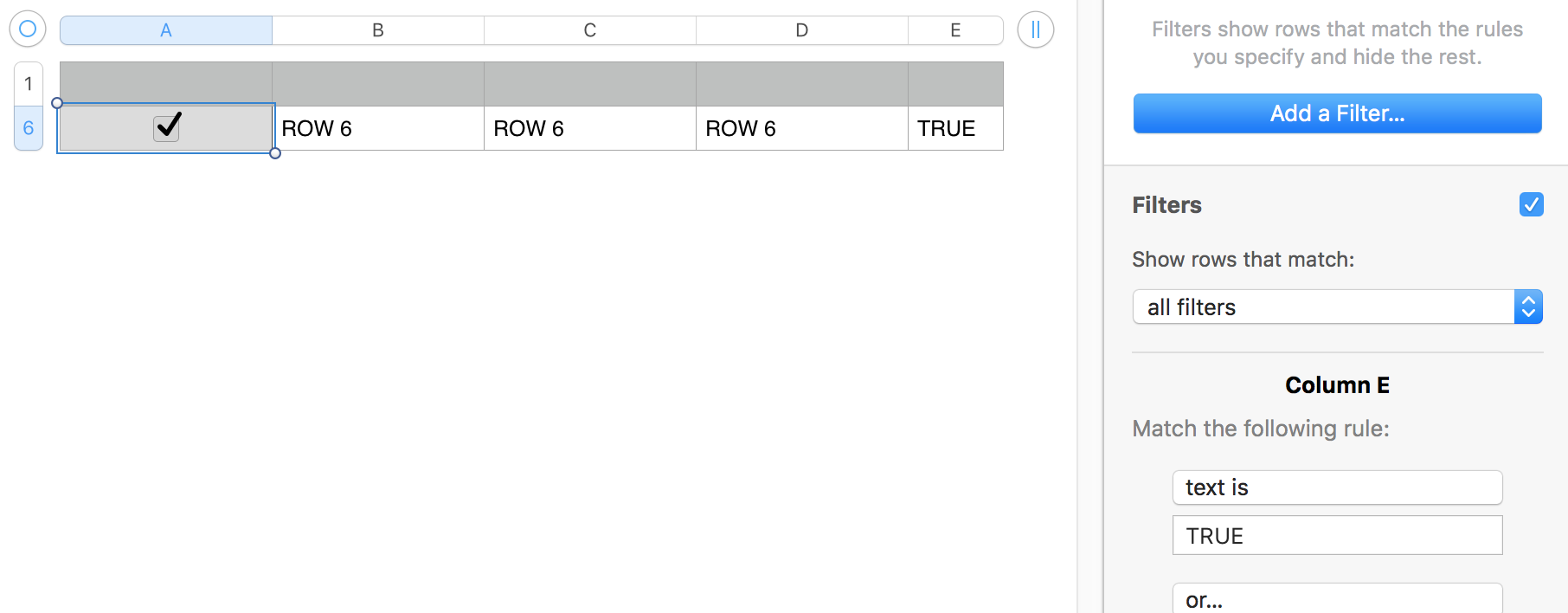Select row 6 header

coord(29,128)
